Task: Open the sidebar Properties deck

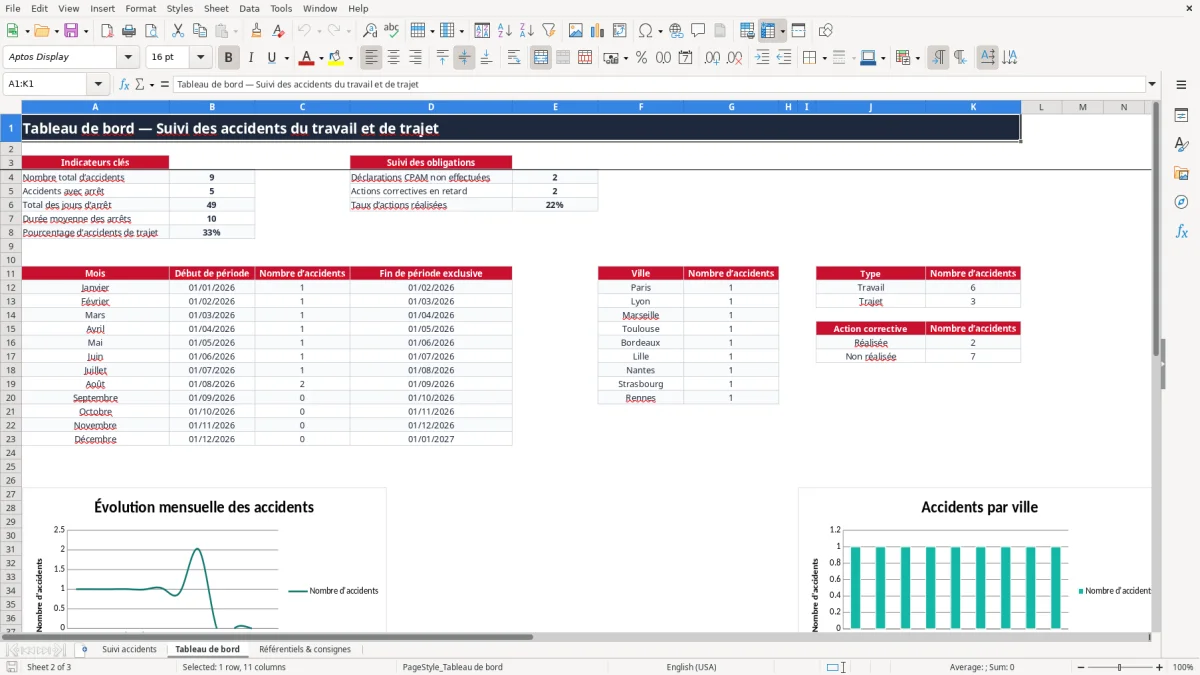Action: [1181, 115]
